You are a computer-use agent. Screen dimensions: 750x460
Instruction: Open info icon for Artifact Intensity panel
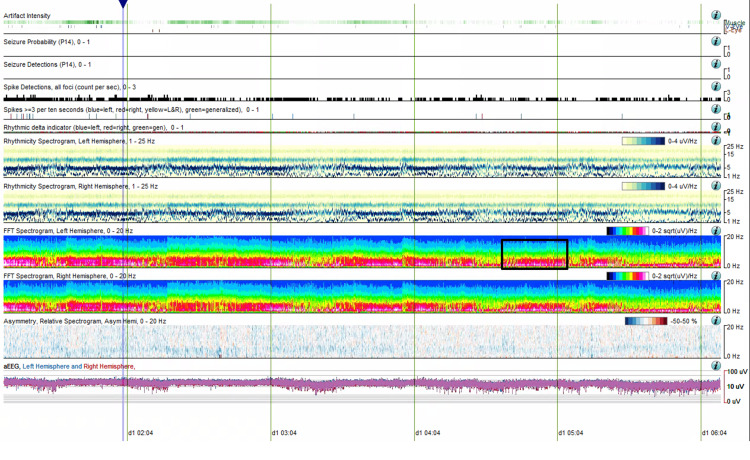coord(716,15)
